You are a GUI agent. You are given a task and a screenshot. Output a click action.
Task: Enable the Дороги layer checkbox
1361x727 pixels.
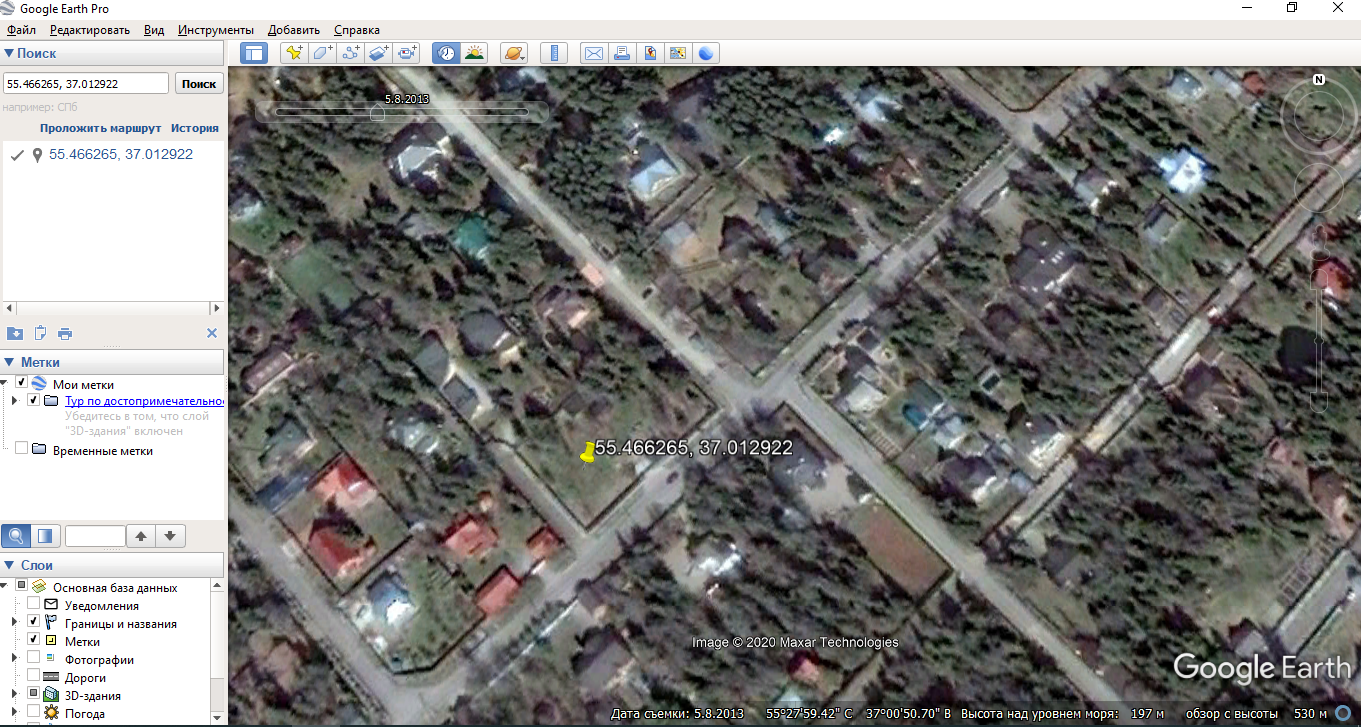pos(34,678)
